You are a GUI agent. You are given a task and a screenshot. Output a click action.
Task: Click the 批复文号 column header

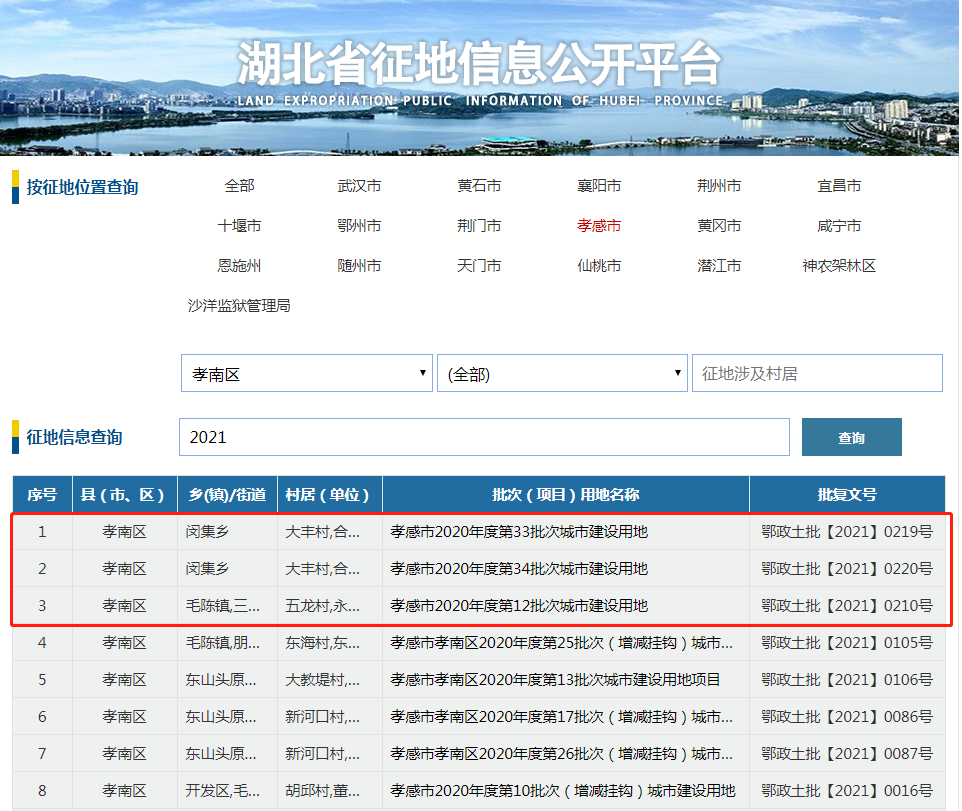(x=846, y=495)
